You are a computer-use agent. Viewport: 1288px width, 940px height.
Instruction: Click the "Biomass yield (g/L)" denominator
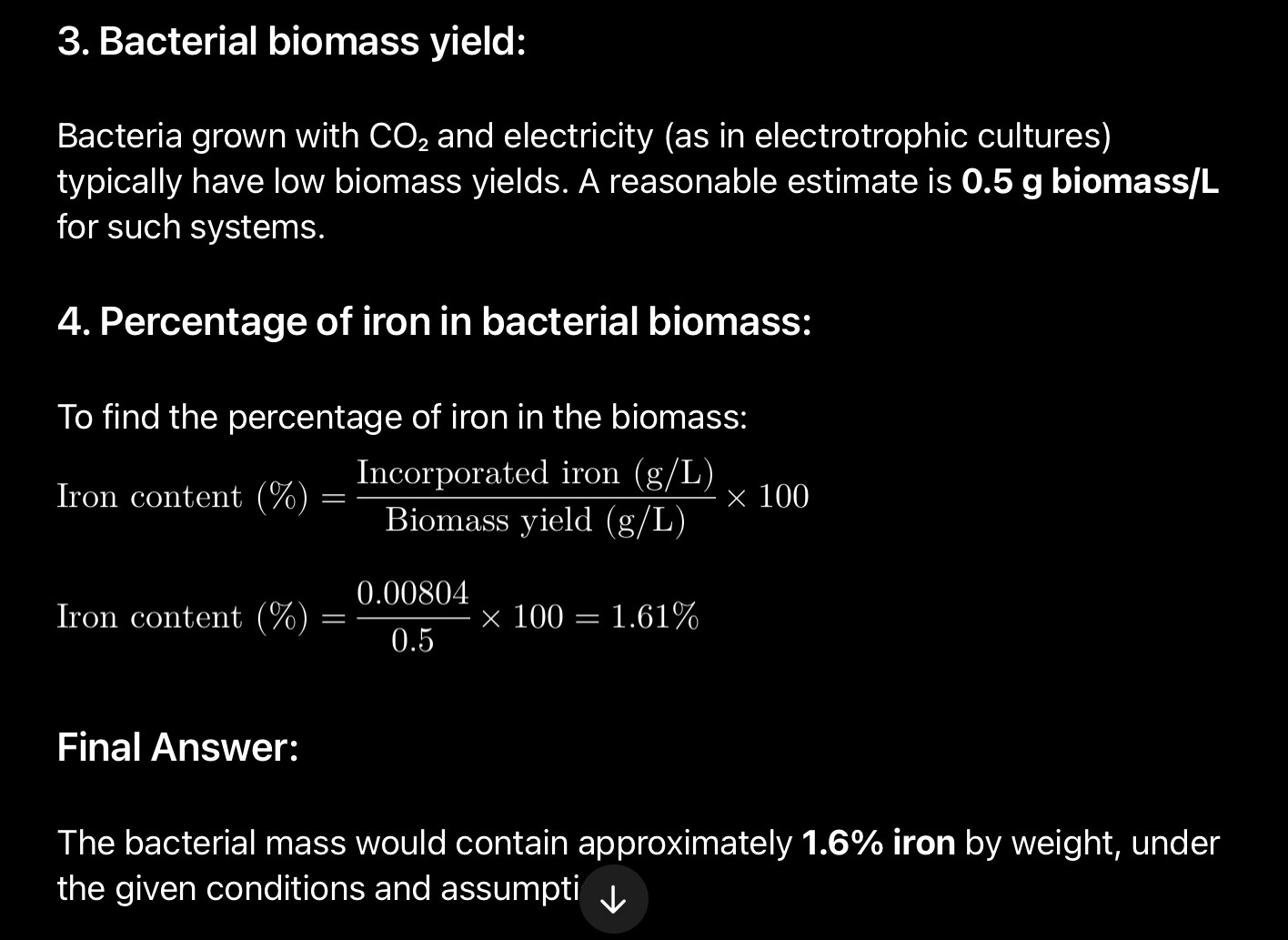pos(535,521)
